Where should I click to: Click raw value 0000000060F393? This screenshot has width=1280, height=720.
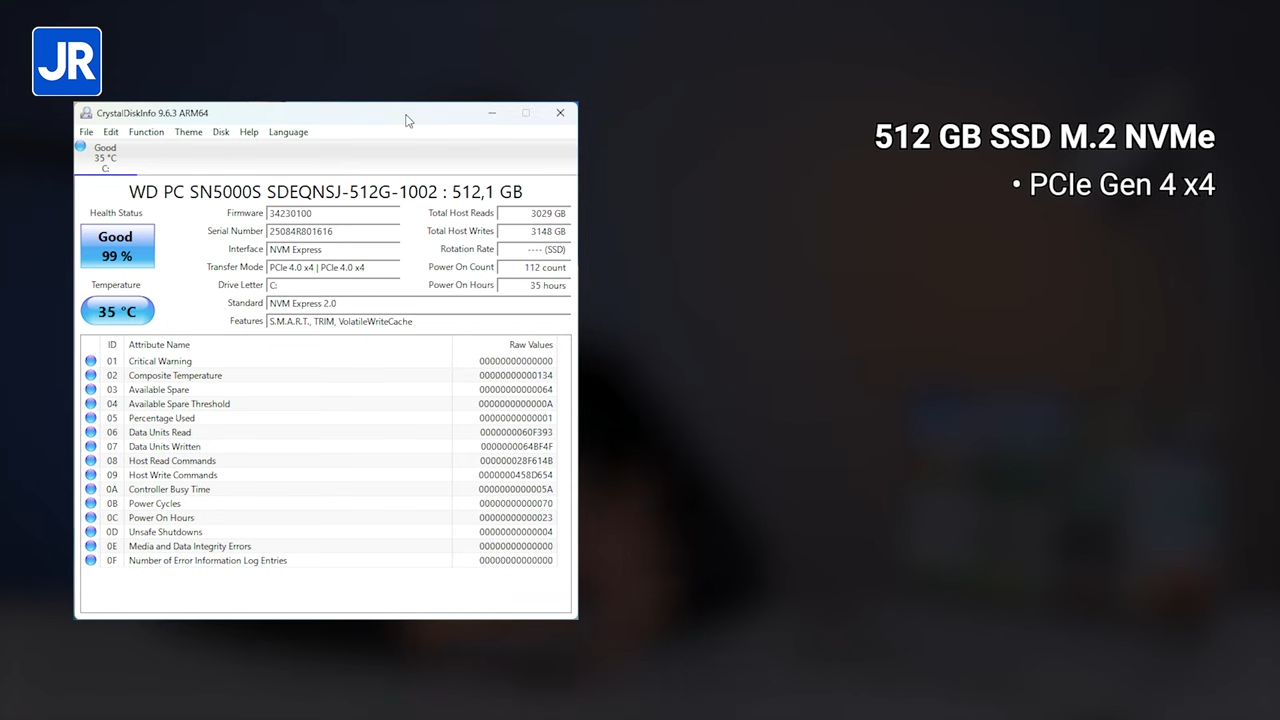click(x=516, y=432)
